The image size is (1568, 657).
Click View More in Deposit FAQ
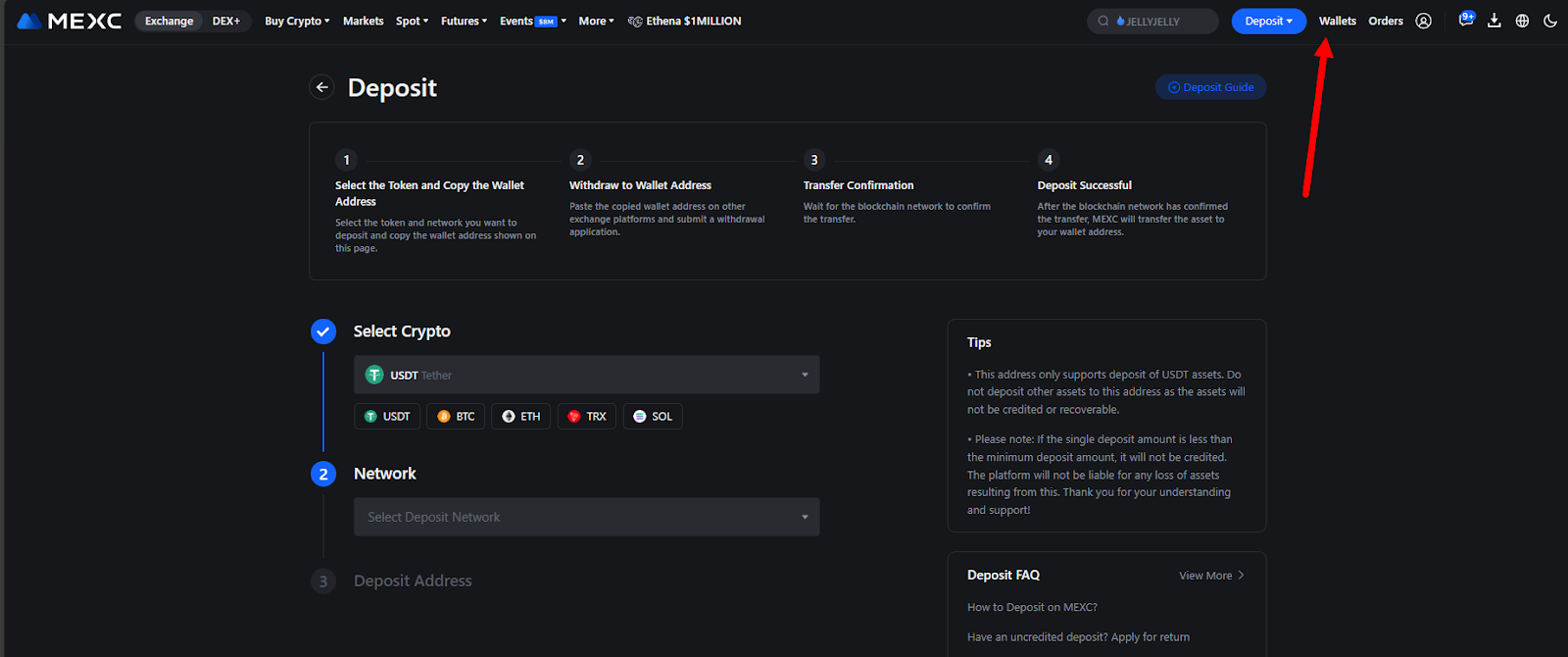coord(1211,576)
